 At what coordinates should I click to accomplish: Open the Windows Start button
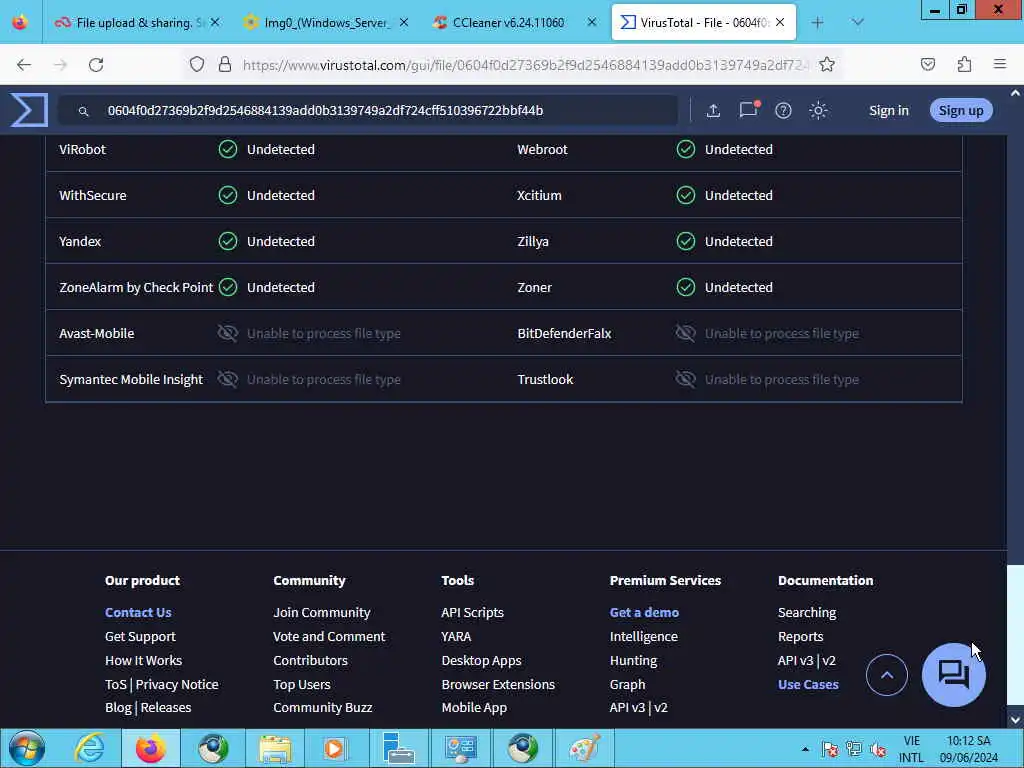pyautogui.click(x=27, y=748)
